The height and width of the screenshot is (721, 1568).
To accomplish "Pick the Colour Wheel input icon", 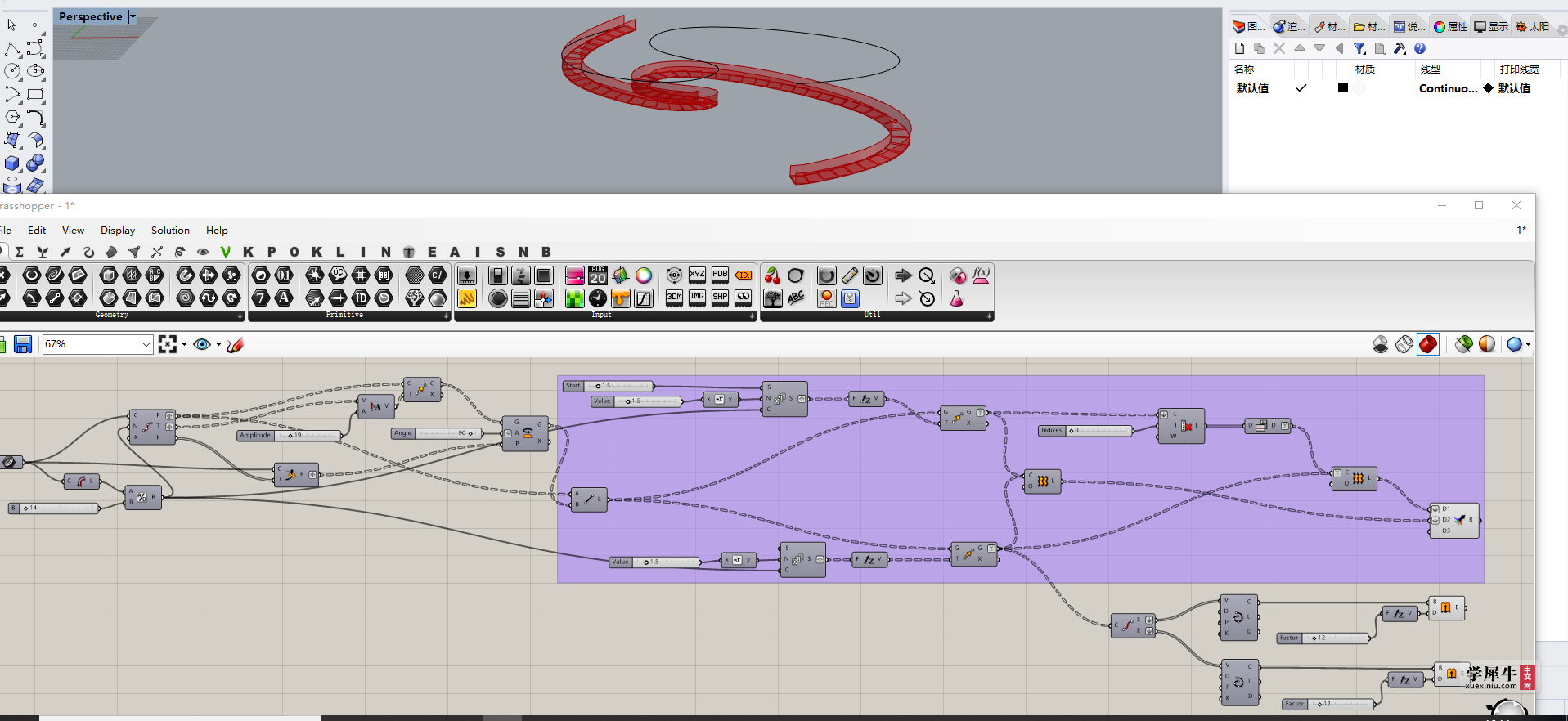I will [644, 275].
